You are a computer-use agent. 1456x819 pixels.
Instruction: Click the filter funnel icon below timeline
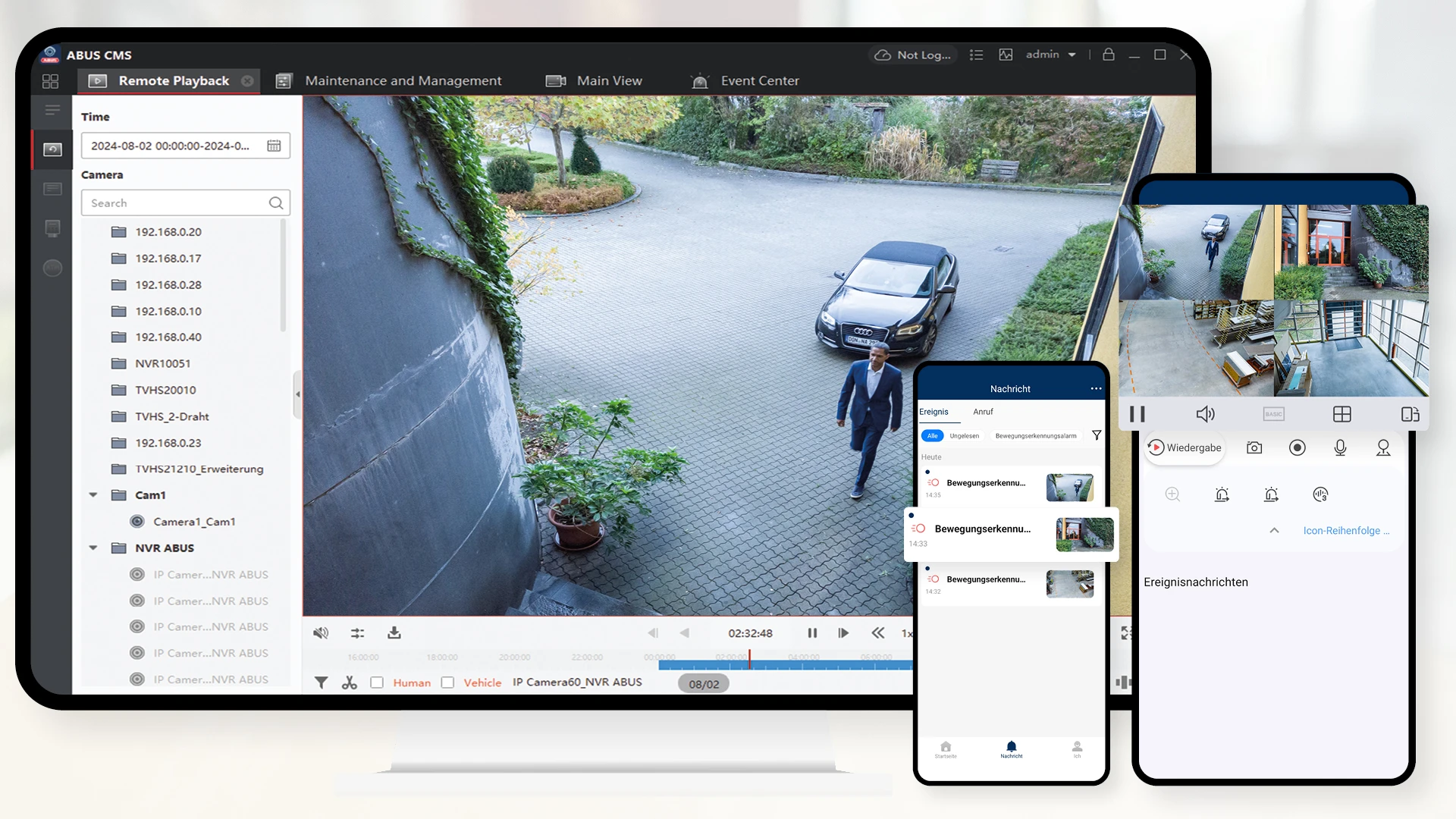tap(321, 682)
